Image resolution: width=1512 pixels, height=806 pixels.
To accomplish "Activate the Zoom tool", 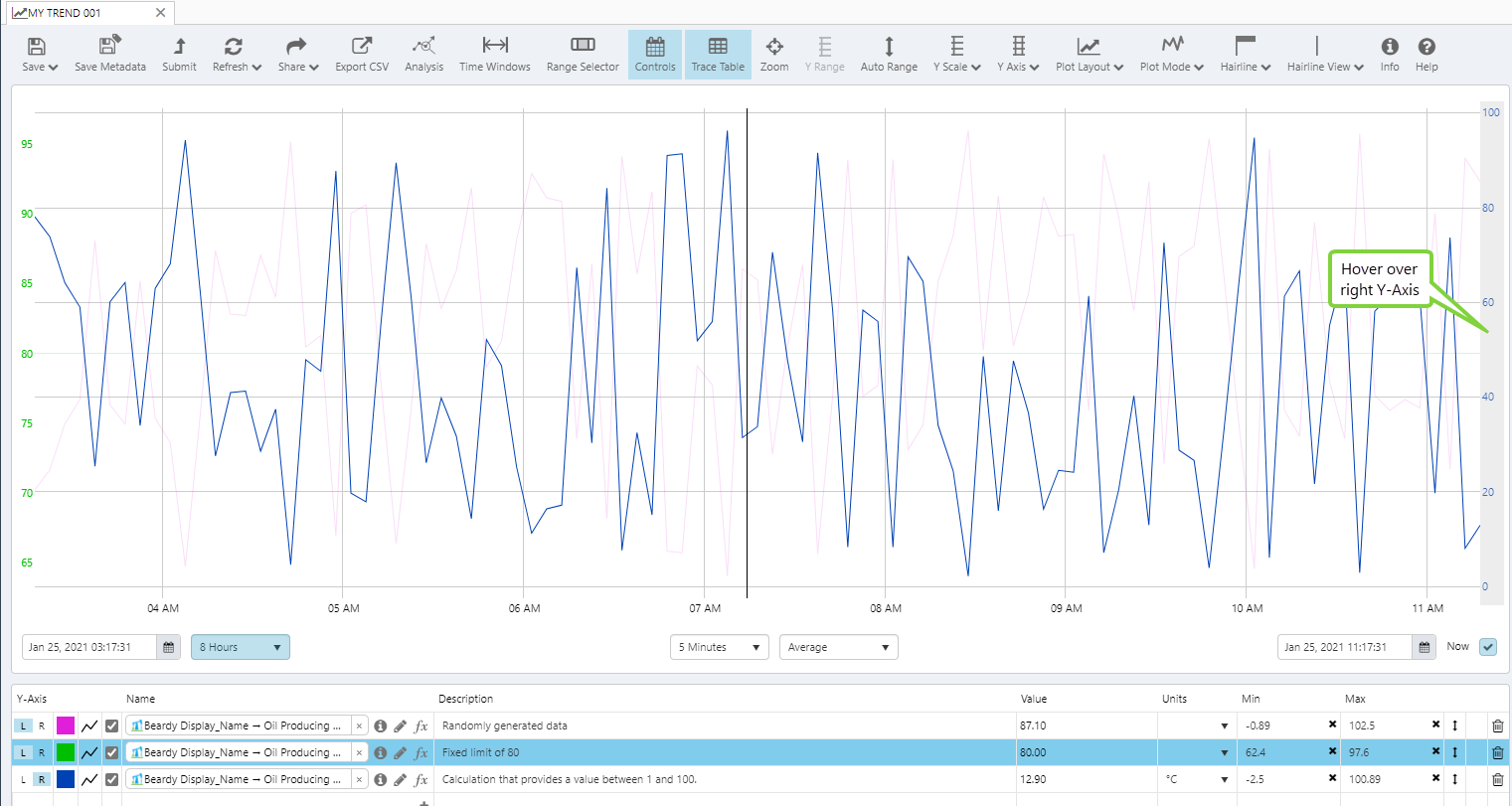I will 773,54.
